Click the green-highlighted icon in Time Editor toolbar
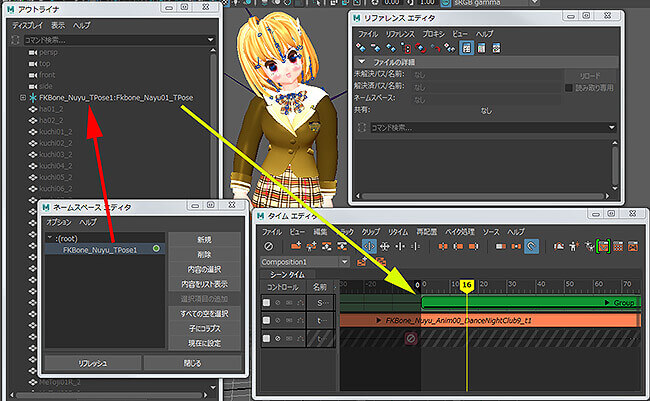 pyautogui.click(x=602, y=246)
